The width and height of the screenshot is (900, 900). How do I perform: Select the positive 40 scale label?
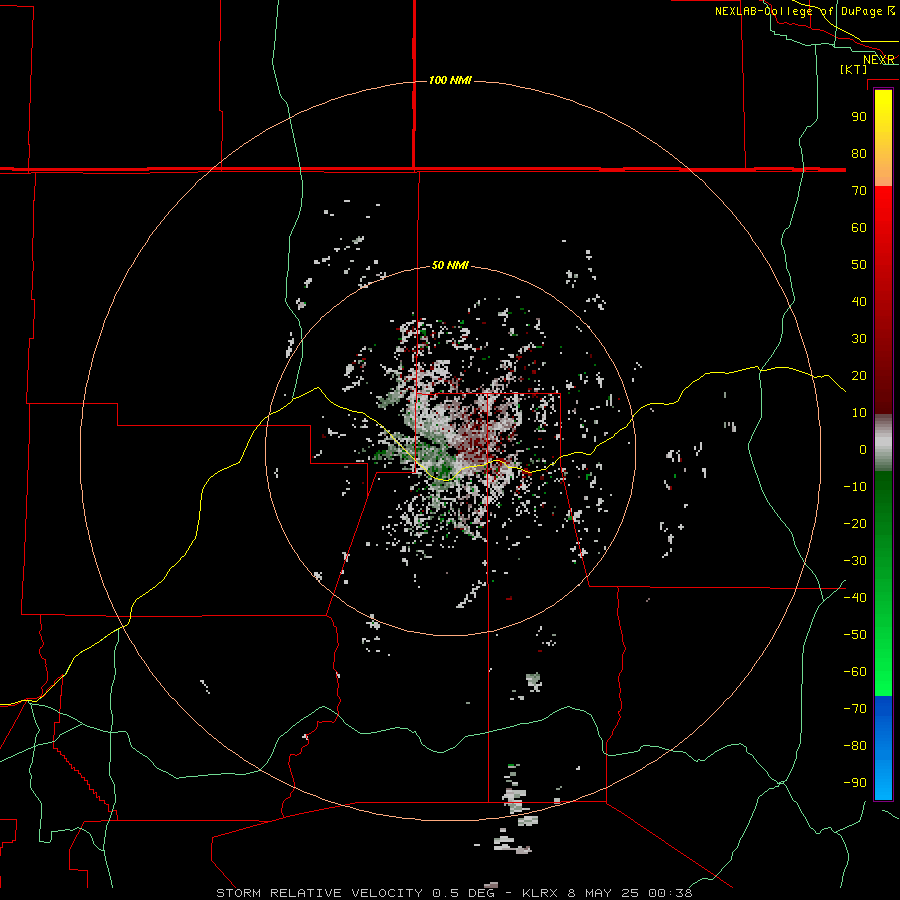(x=859, y=302)
